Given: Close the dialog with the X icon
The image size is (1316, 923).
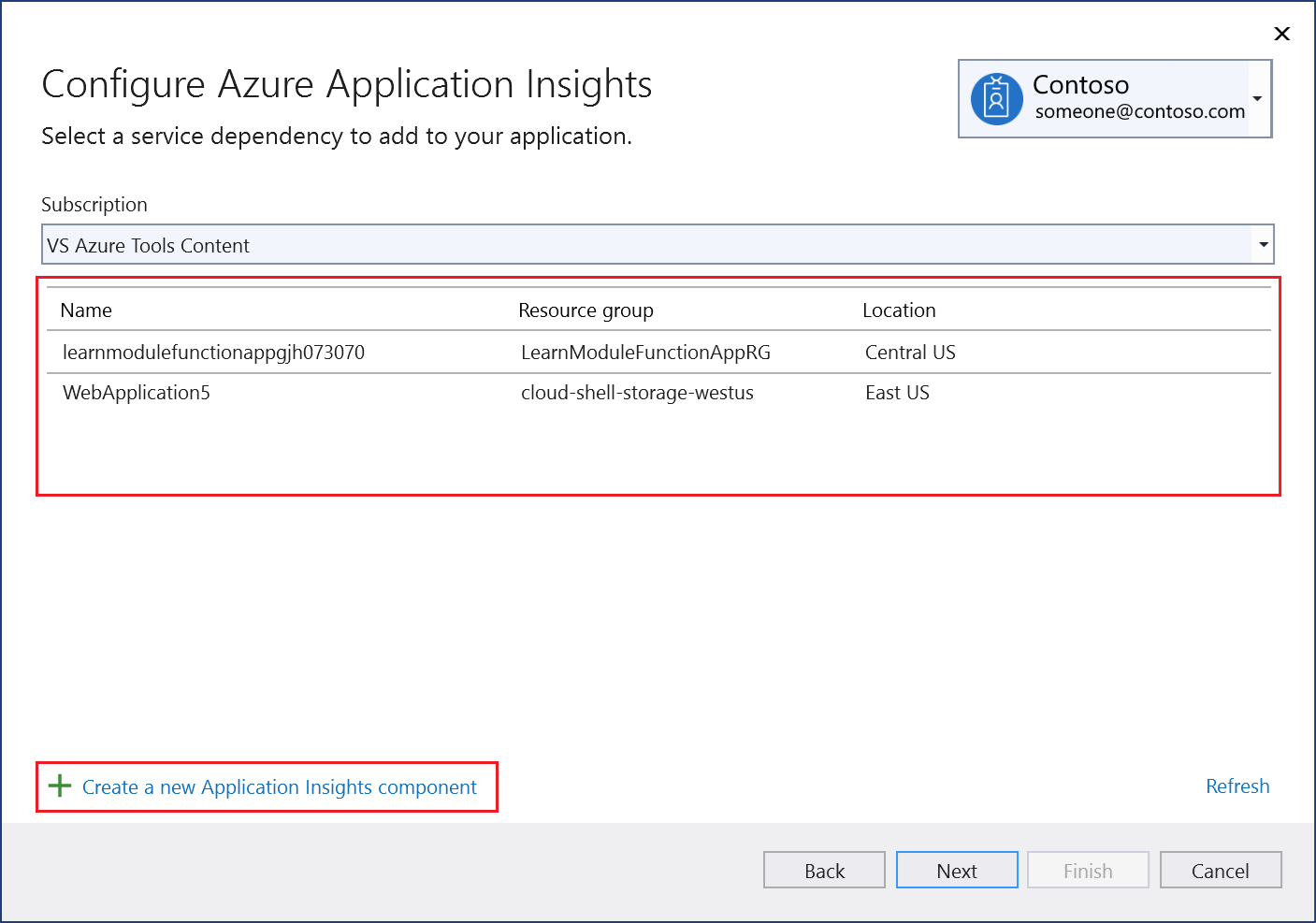Looking at the screenshot, I should (x=1281, y=34).
